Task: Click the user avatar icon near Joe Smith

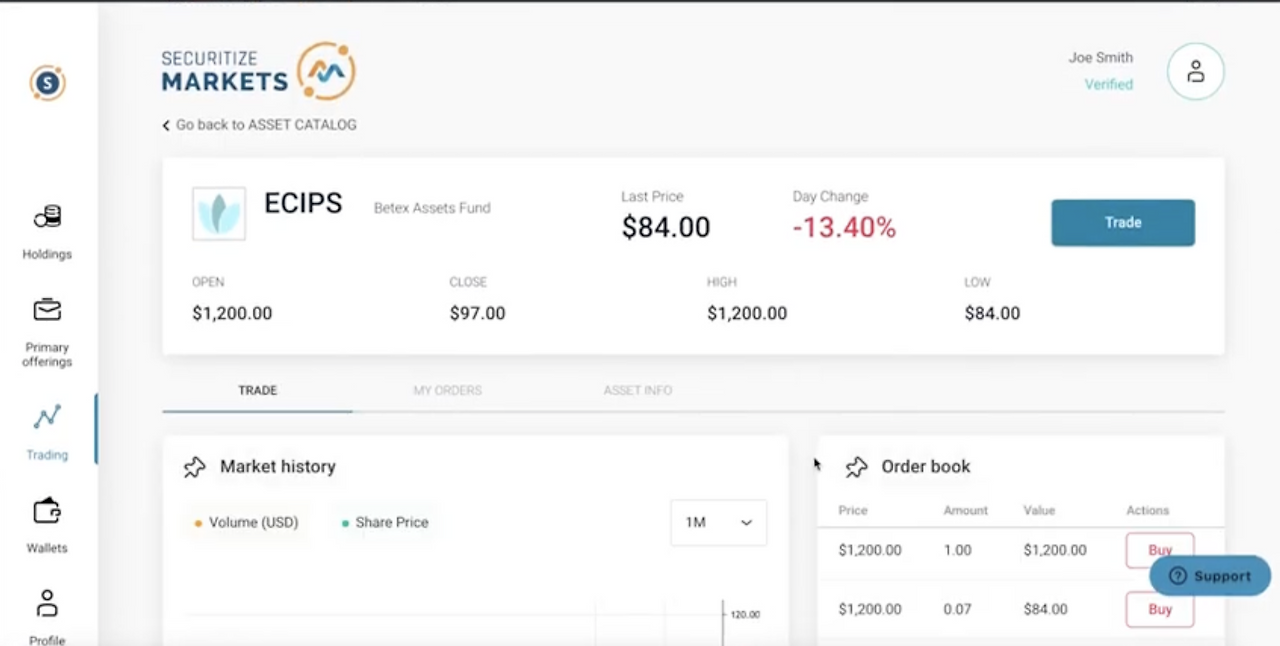Action: click(x=1195, y=71)
